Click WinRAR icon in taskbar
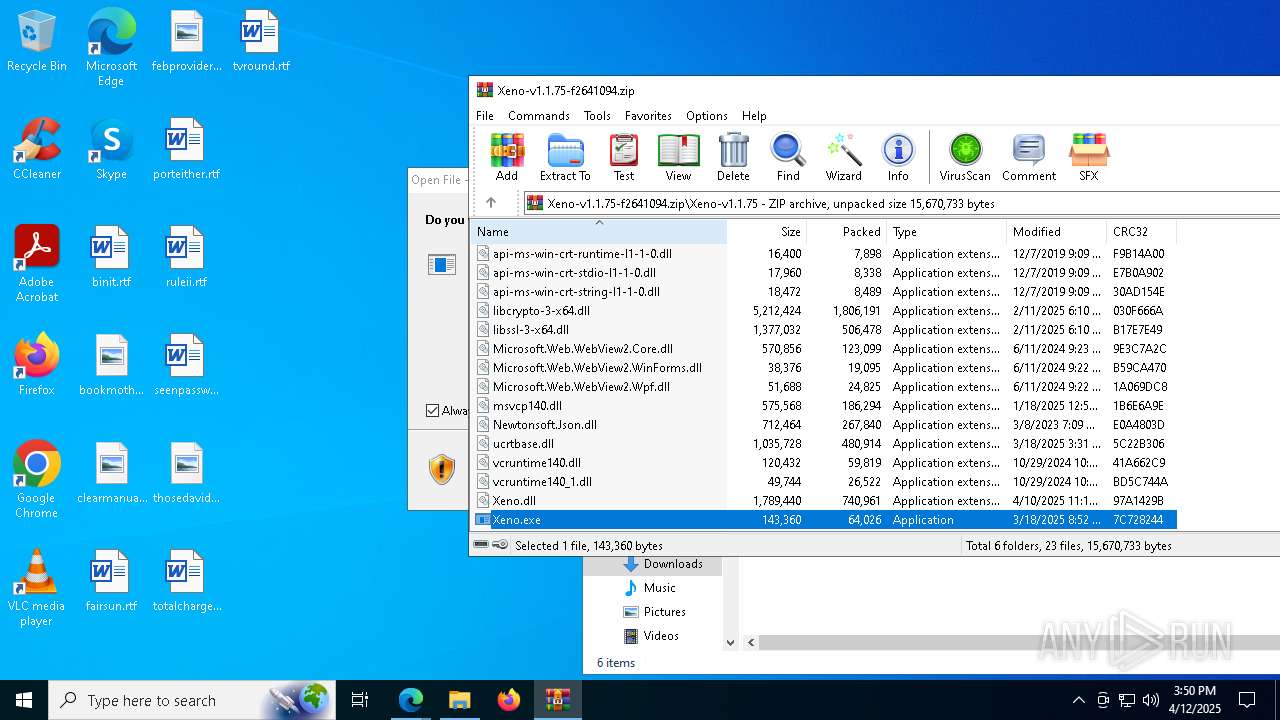 point(557,700)
